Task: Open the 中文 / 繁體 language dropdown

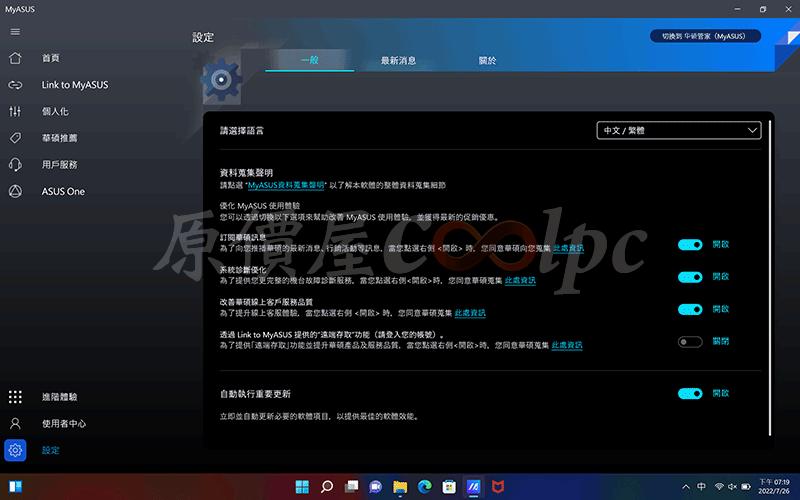Action: (x=678, y=130)
